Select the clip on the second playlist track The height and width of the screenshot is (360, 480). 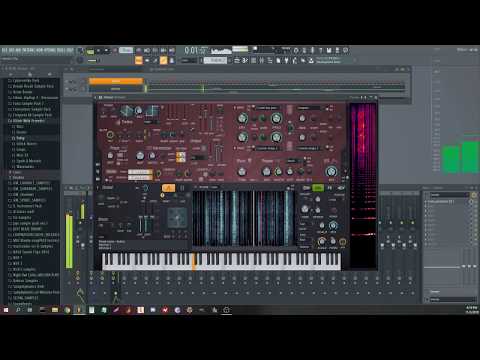[116, 89]
